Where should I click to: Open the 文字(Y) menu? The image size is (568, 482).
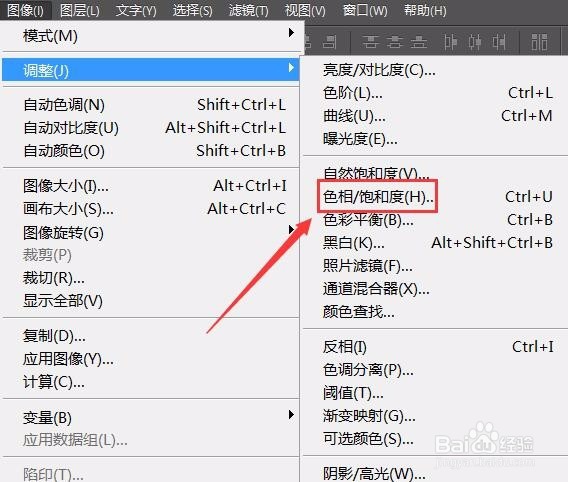[x=136, y=10]
